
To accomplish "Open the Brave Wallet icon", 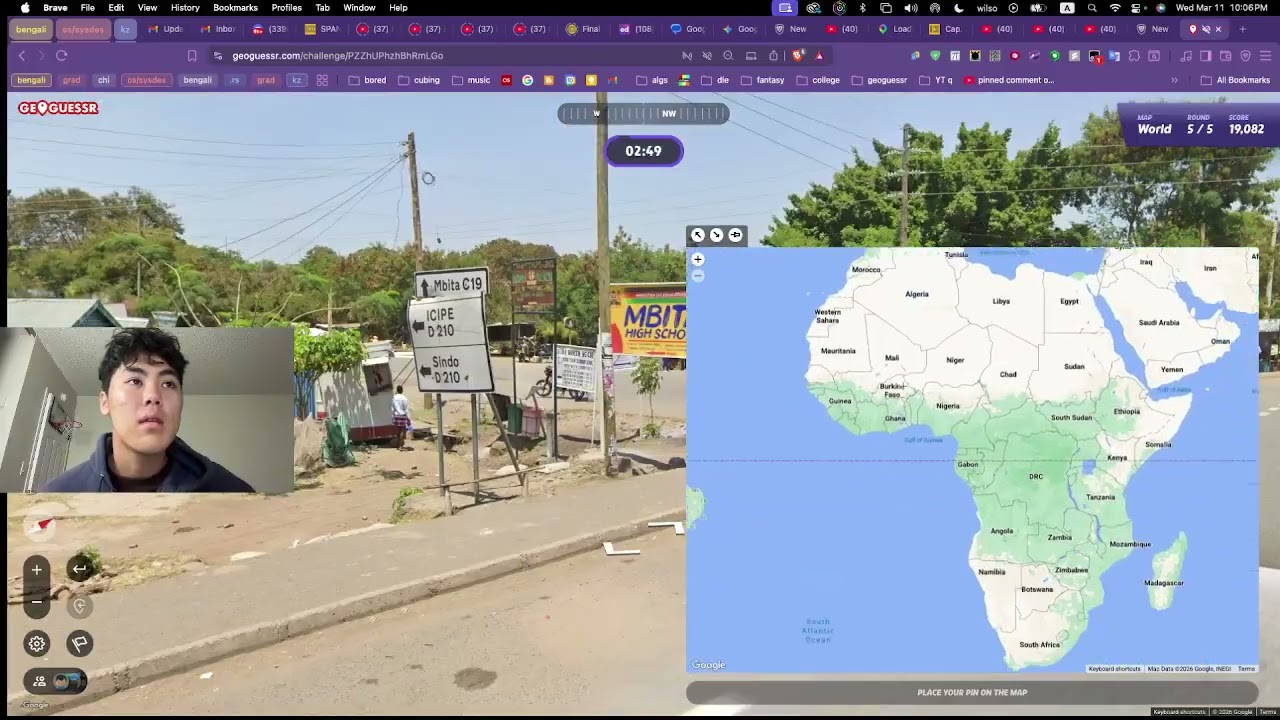I will (1226, 56).
